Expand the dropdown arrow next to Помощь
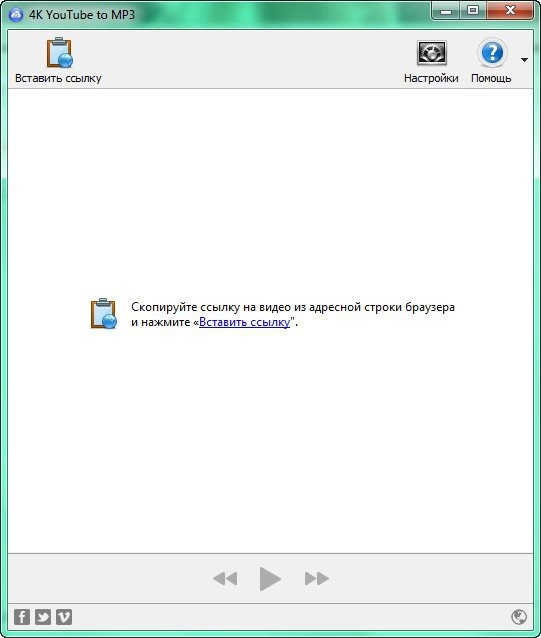This screenshot has width=541, height=638. point(524,60)
